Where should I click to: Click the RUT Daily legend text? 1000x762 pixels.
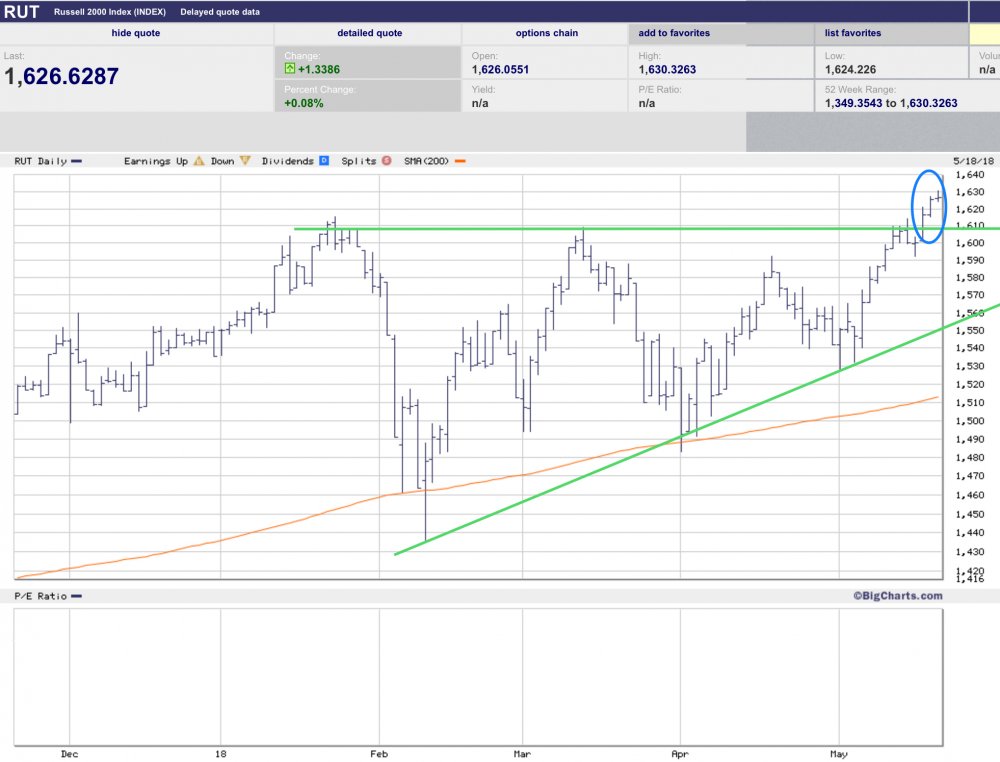pos(41,161)
